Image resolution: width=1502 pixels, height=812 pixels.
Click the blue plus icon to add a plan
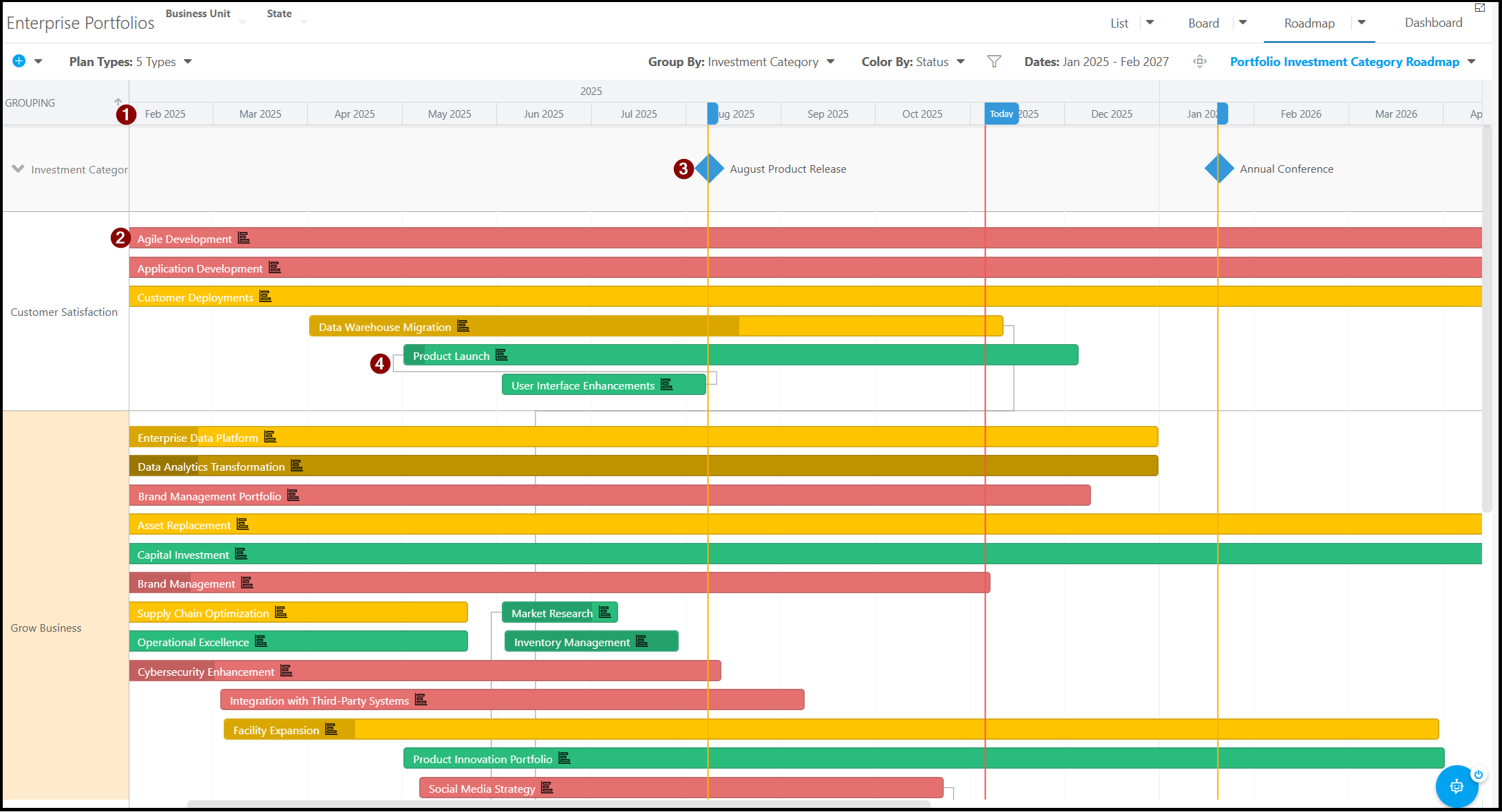(x=19, y=61)
